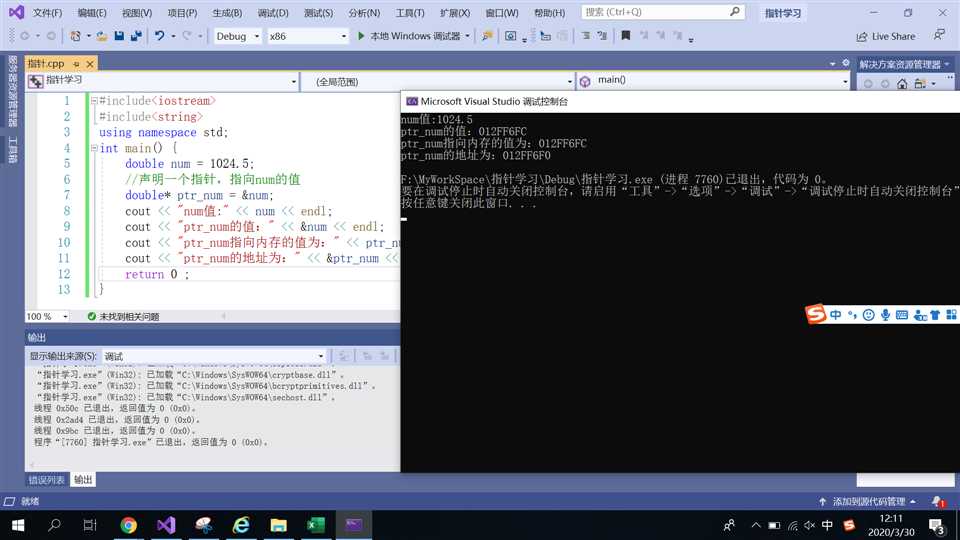
Task: Switch to the 输出 bottom tab
Action: pyautogui.click(x=83, y=480)
